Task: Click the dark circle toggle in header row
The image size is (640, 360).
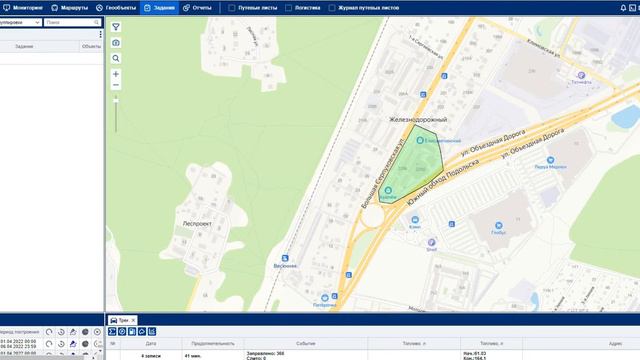Action: (x=85, y=332)
